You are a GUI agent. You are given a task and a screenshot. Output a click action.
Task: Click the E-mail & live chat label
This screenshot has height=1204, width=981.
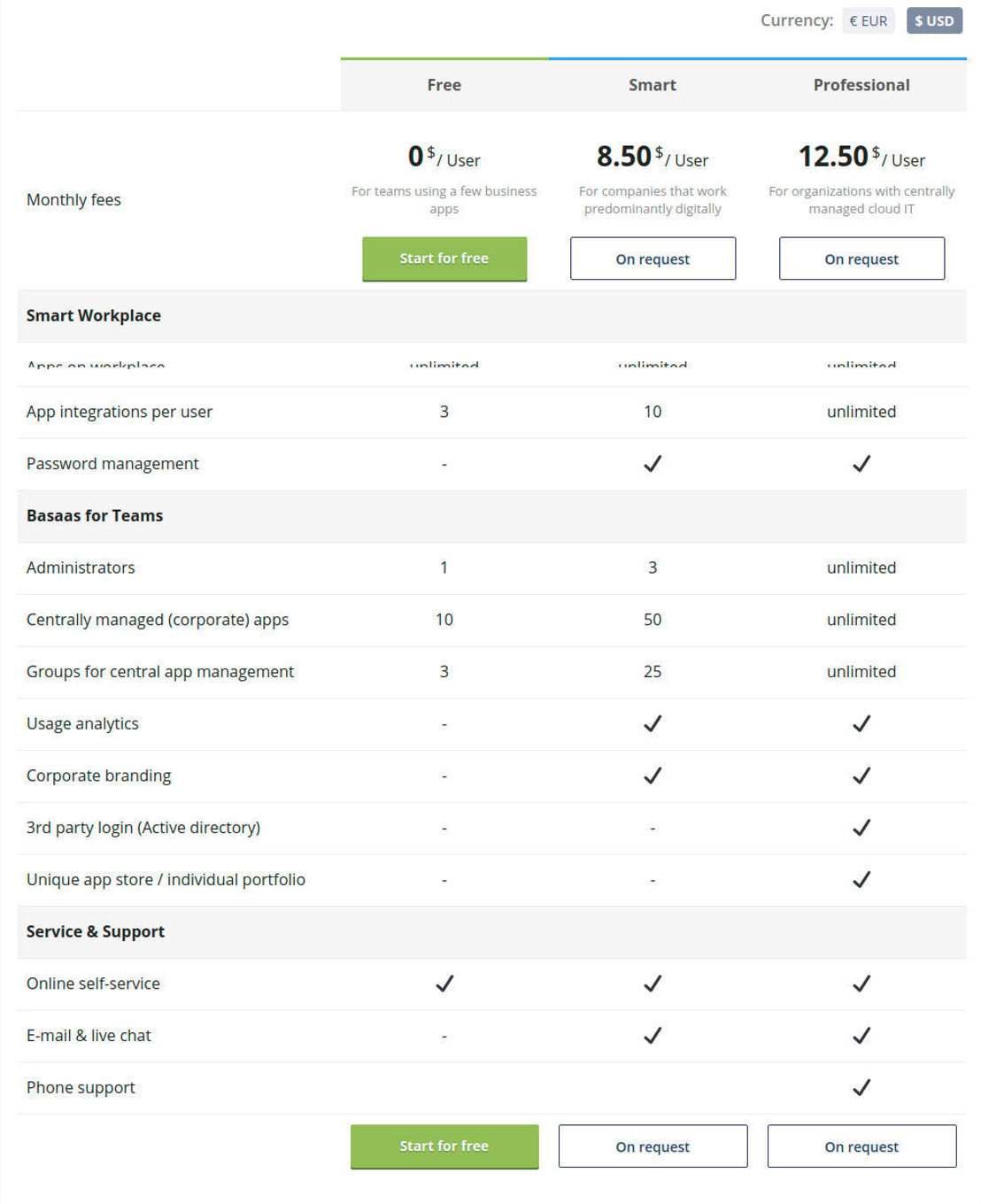point(89,1036)
